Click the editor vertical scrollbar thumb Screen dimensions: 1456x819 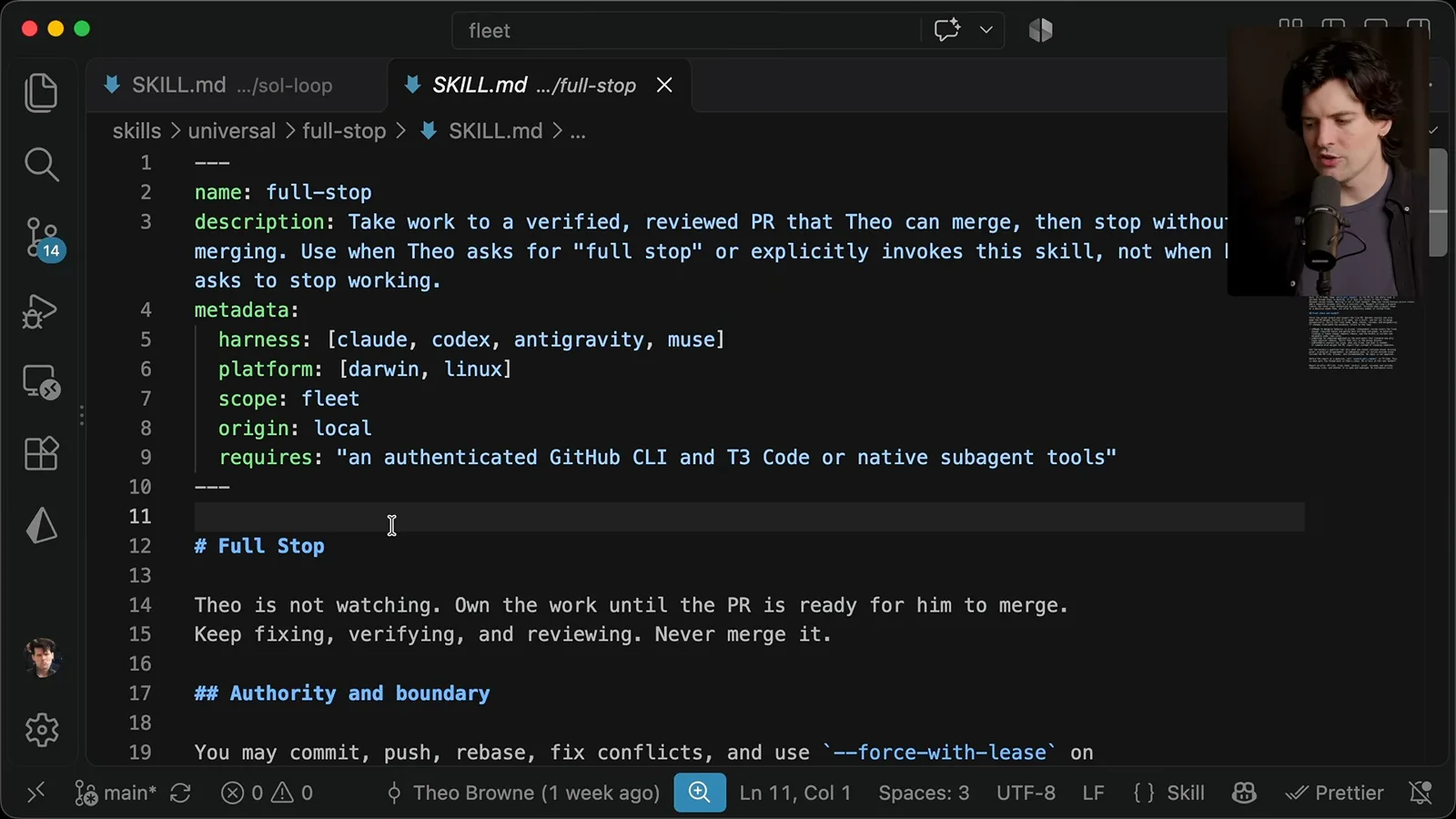click(1438, 202)
